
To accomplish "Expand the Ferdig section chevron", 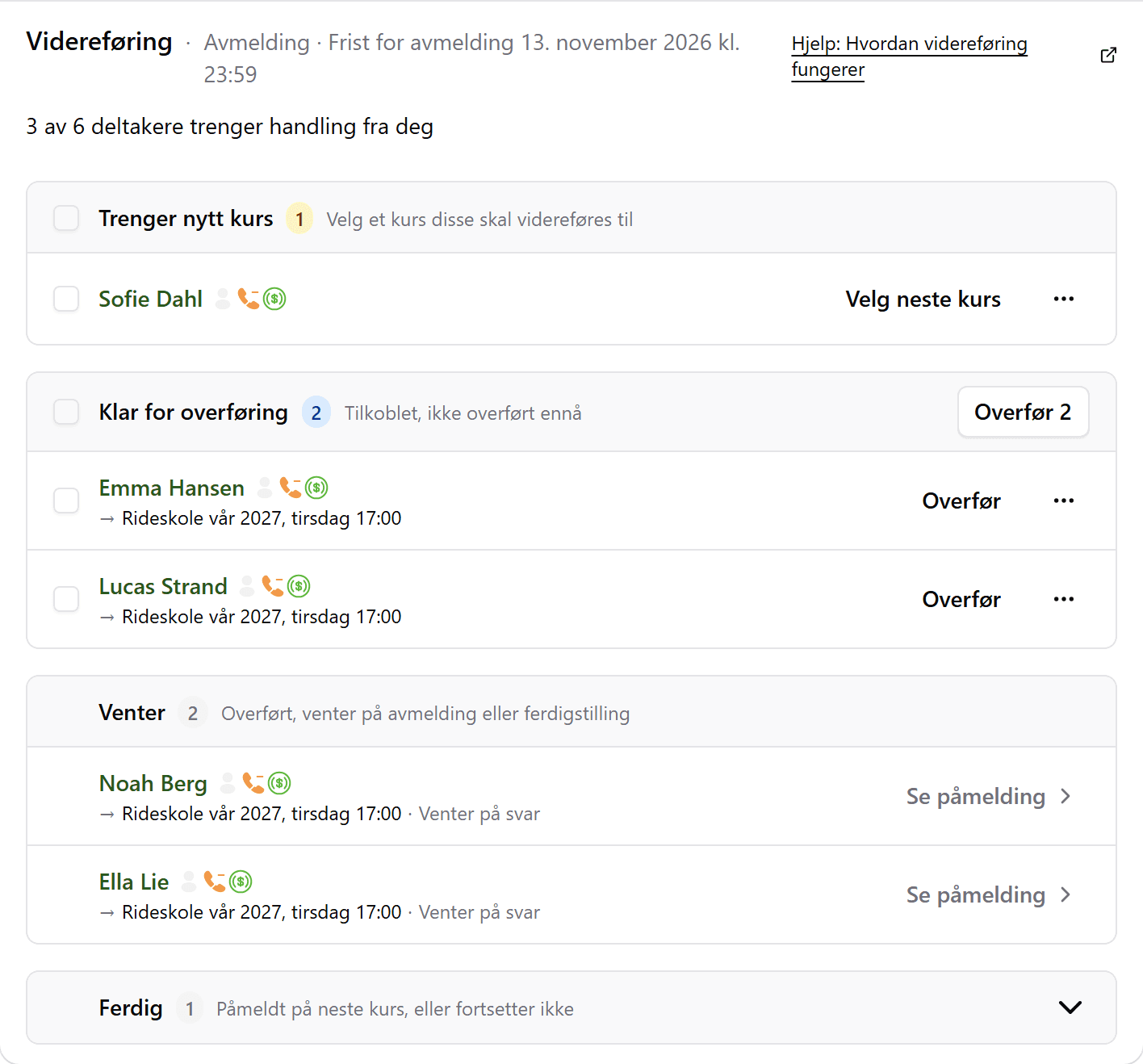I will click(1070, 1007).
